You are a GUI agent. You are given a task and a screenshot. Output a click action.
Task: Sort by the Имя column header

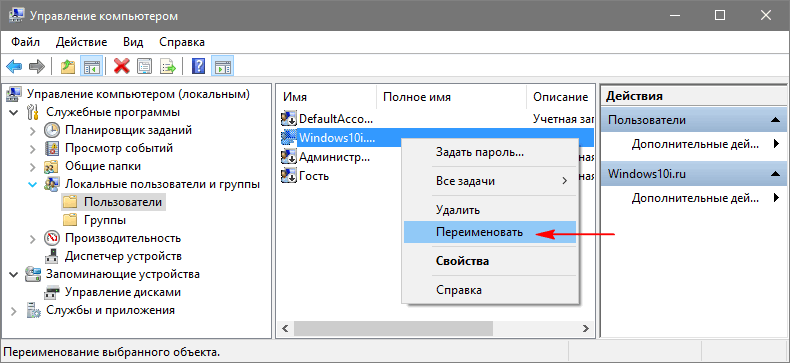pyautogui.click(x=326, y=97)
